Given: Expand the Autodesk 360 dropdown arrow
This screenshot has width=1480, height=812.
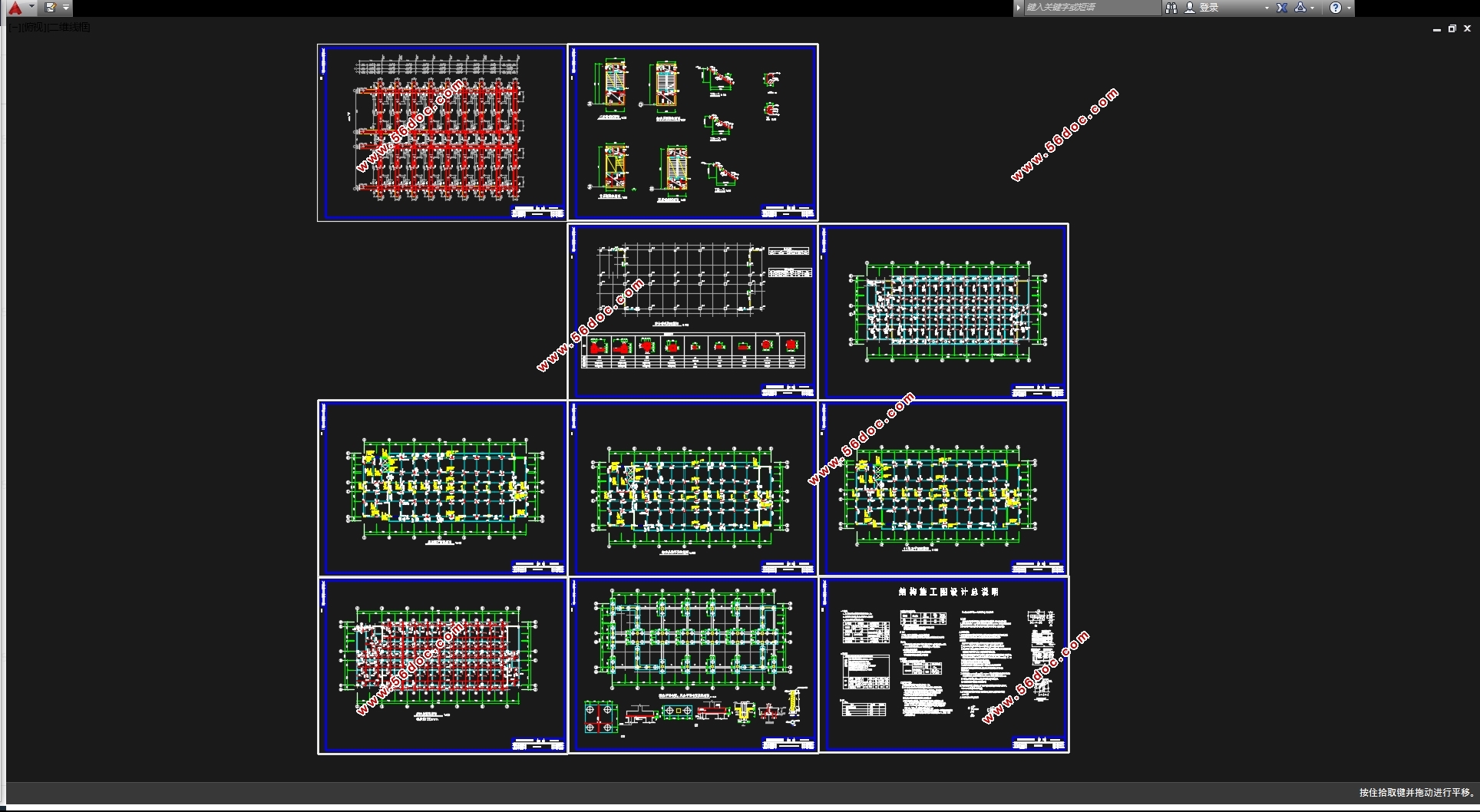Looking at the screenshot, I should 1313,8.
